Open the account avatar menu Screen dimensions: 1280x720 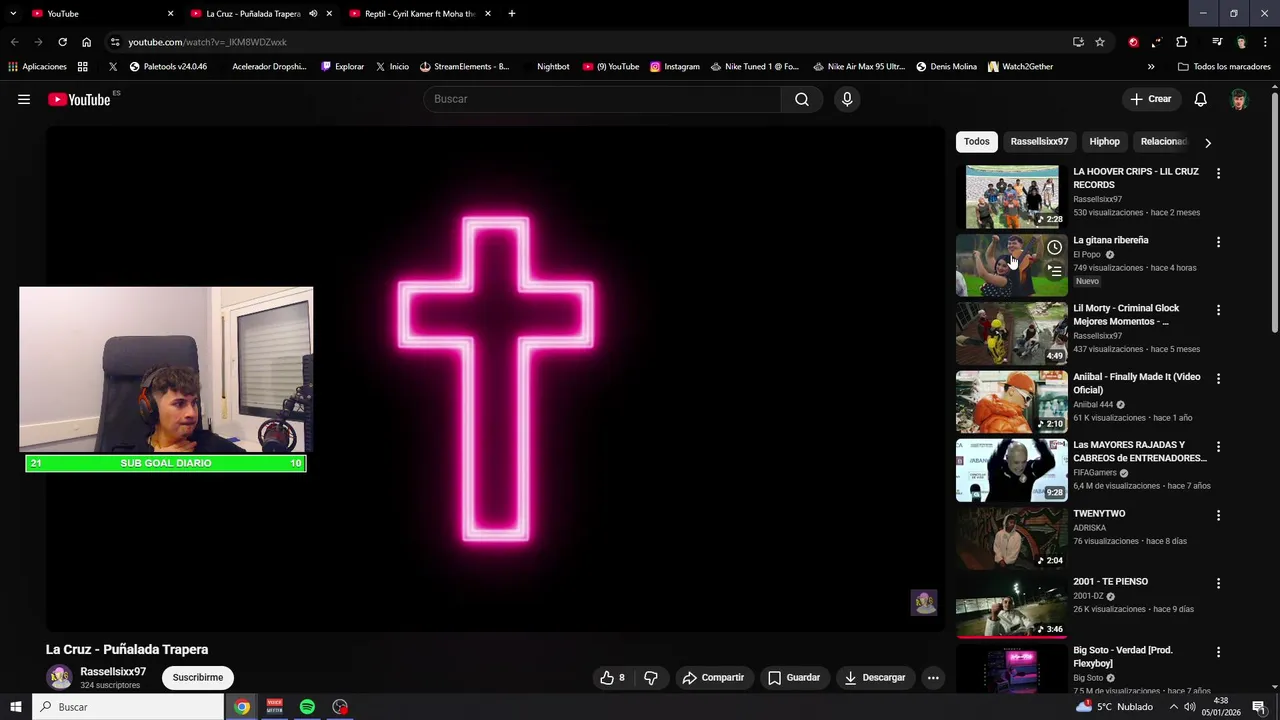click(x=1239, y=99)
